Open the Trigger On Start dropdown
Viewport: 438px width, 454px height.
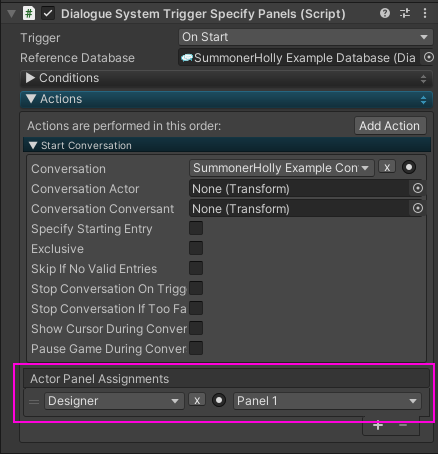(305, 37)
